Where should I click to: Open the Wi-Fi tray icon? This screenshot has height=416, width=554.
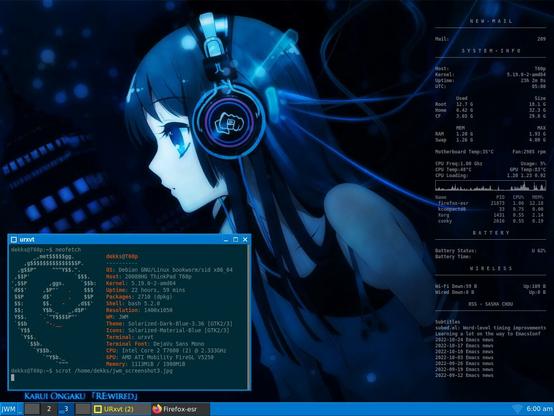[x=517, y=409]
